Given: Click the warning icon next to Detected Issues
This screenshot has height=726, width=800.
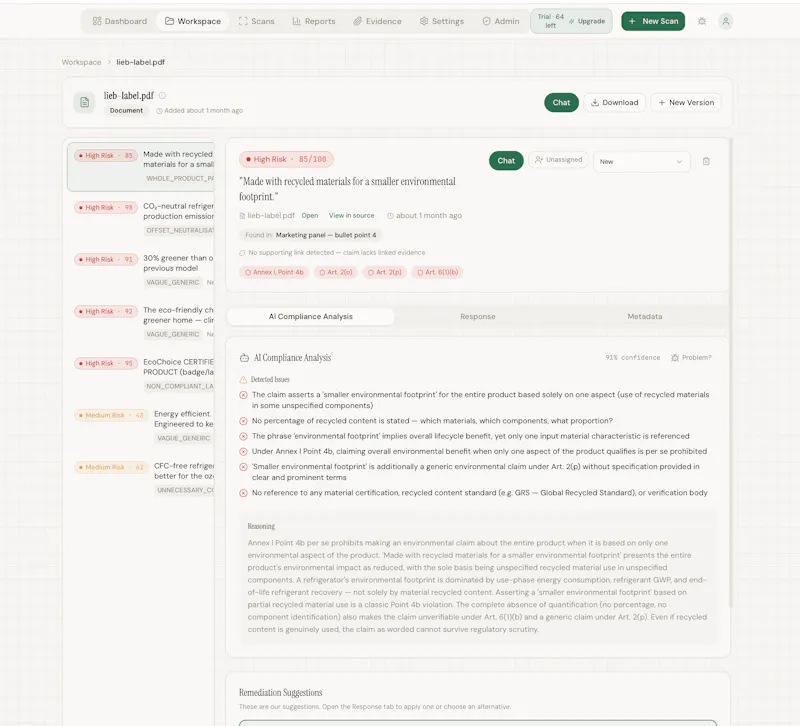Looking at the screenshot, I should [243, 380].
